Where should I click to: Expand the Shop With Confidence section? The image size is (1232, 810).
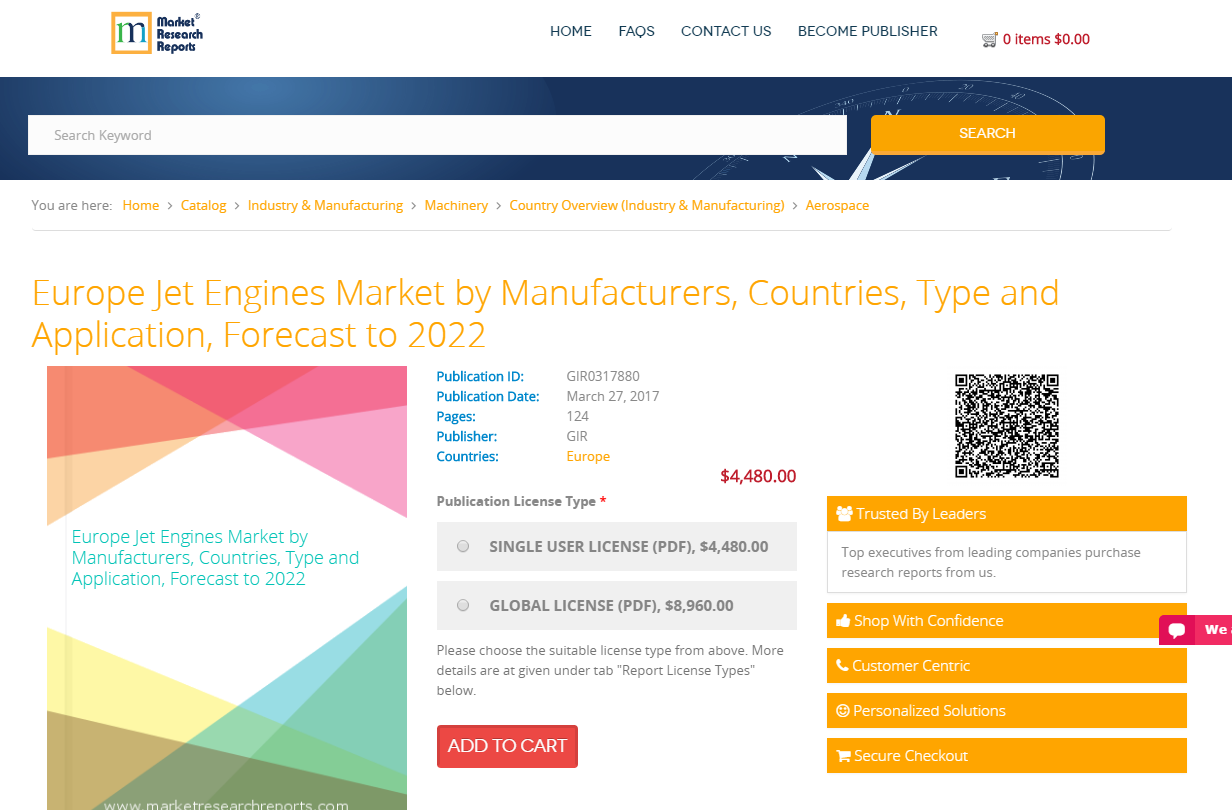pyautogui.click(x=1007, y=621)
